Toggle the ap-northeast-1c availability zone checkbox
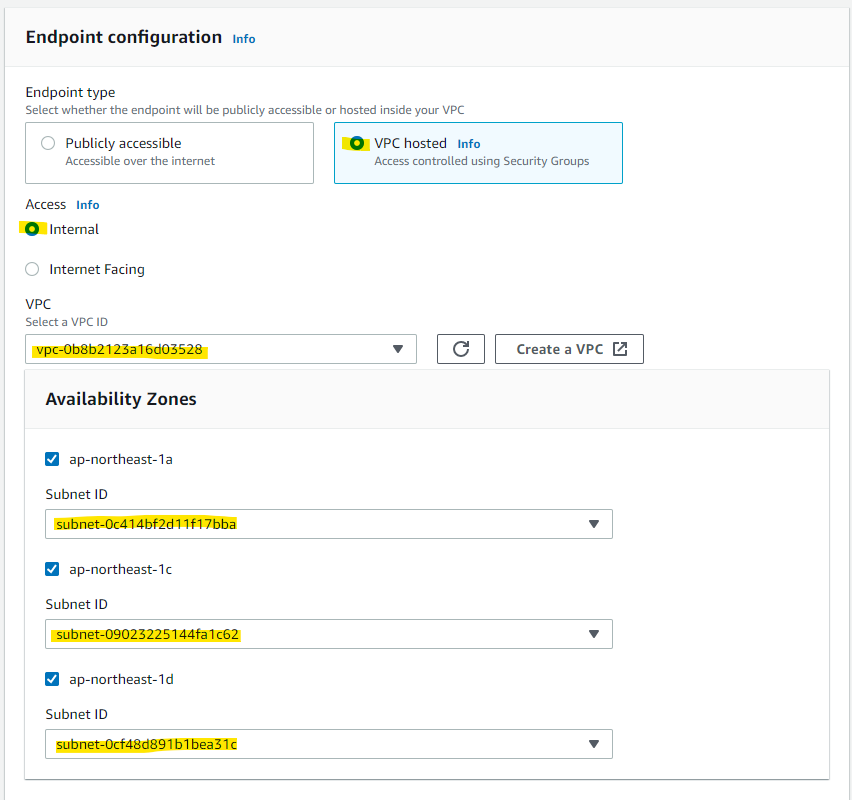The width and height of the screenshot is (852, 800). pyautogui.click(x=52, y=569)
